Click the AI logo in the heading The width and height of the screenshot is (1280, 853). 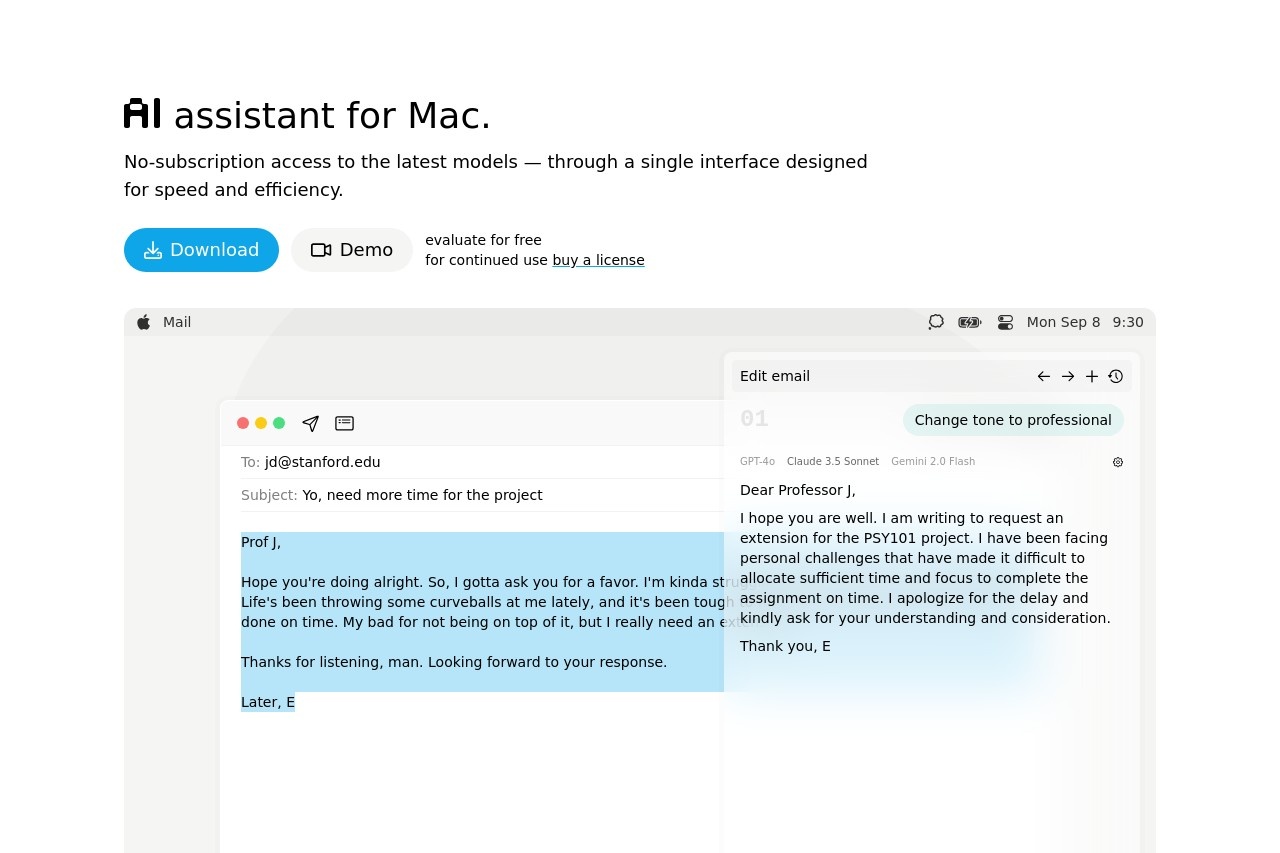142,113
